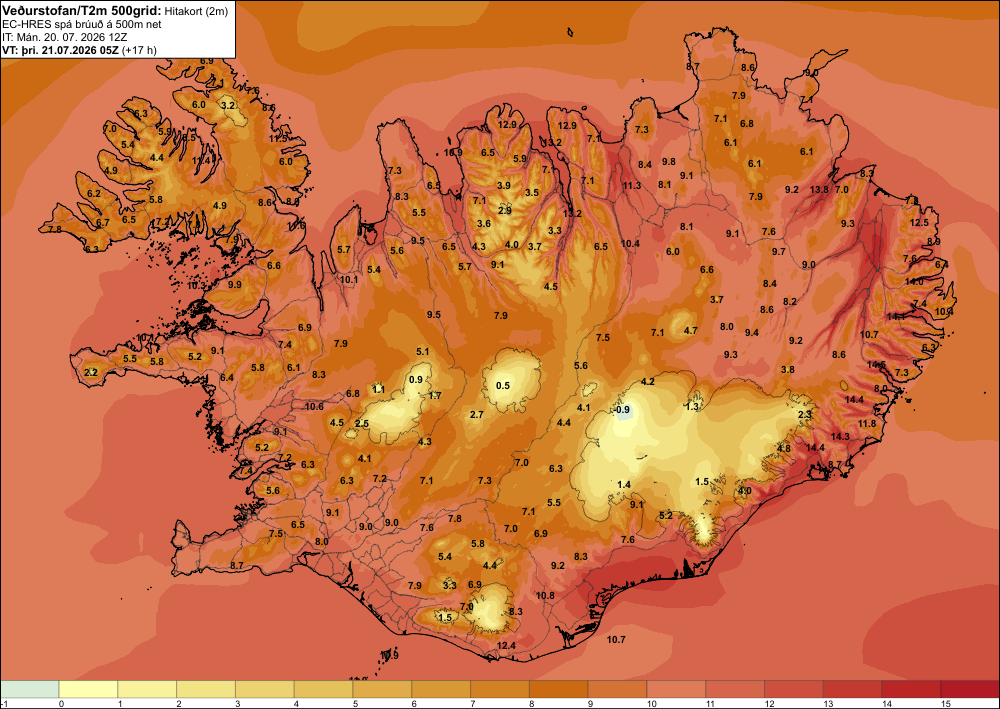Click the 4.8 value at Vatnajökull's southeast edge
Screen dimensions: 1000x709
pos(784,448)
